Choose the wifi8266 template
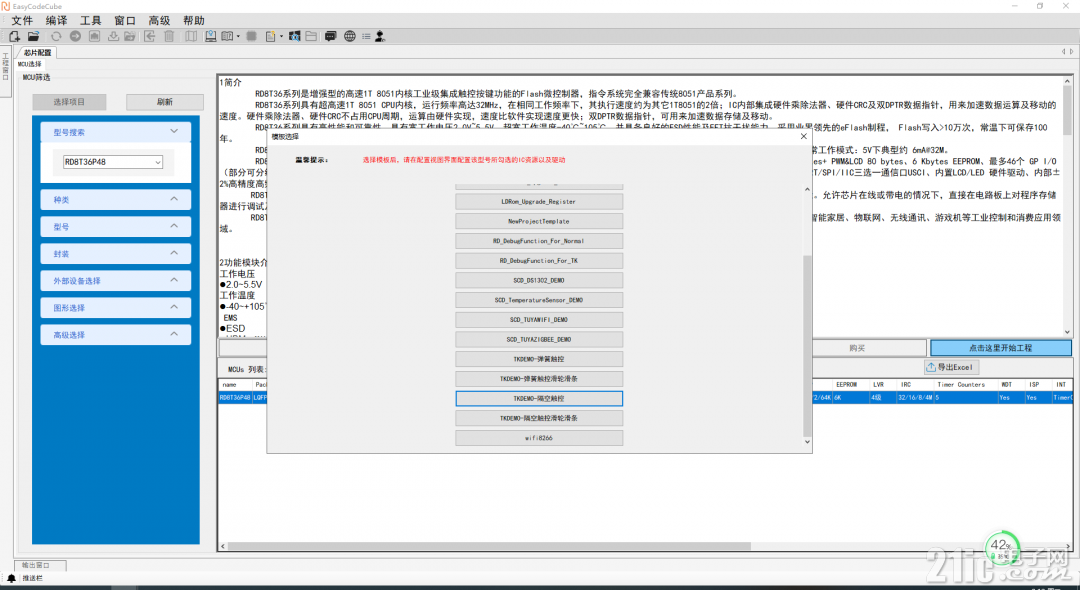 point(539,438)
